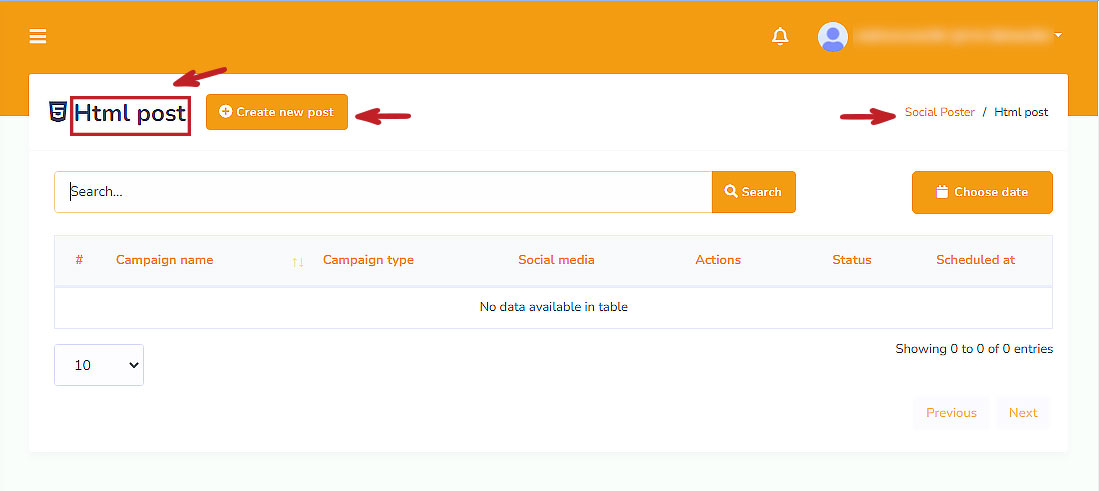Image resolution: width=1099 pixels, height=491 pixels.
Task: Follow the Social Poster breadcrumb link
Action: pyautogui.click(x=939, y=112)
